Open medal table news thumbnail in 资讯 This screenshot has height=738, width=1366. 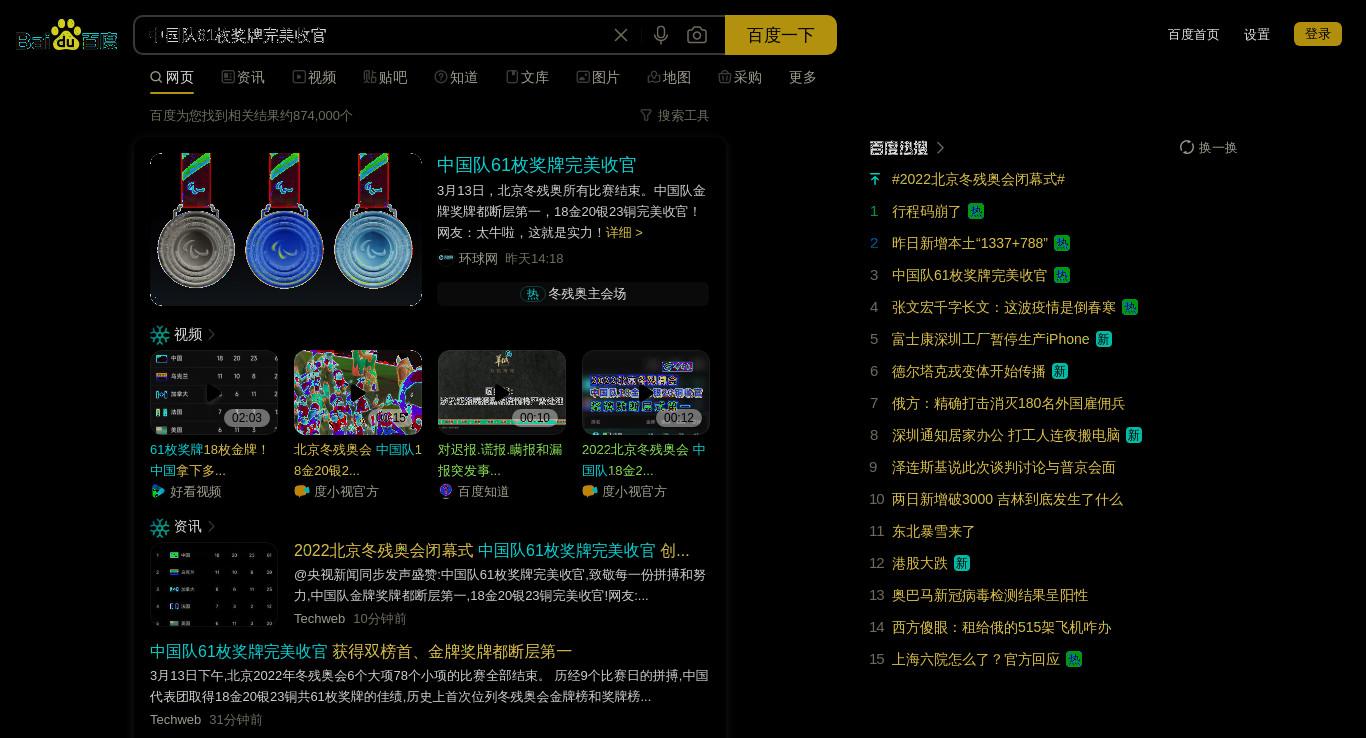pyautogui.click(x=214, y=584)
